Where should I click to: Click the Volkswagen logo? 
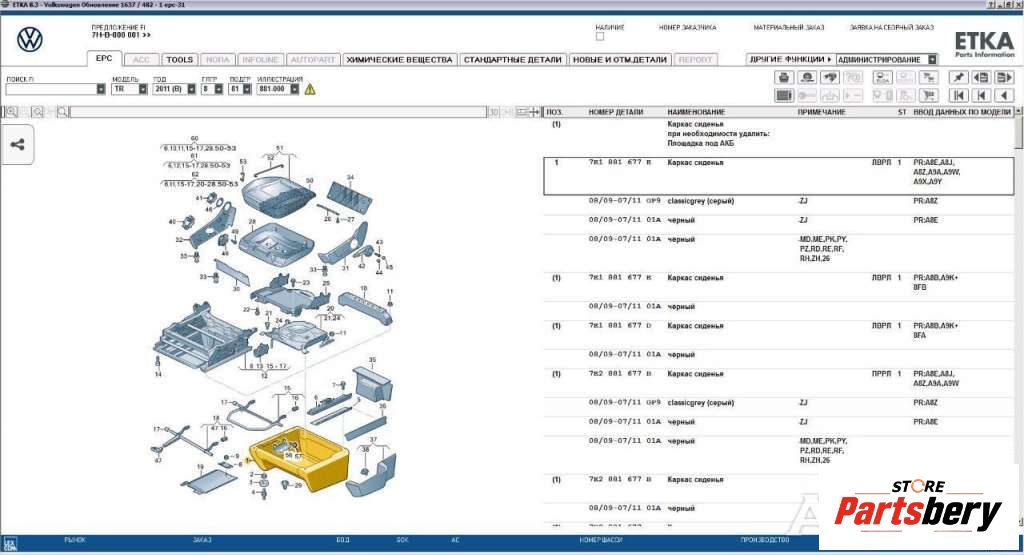click(30, 40)
